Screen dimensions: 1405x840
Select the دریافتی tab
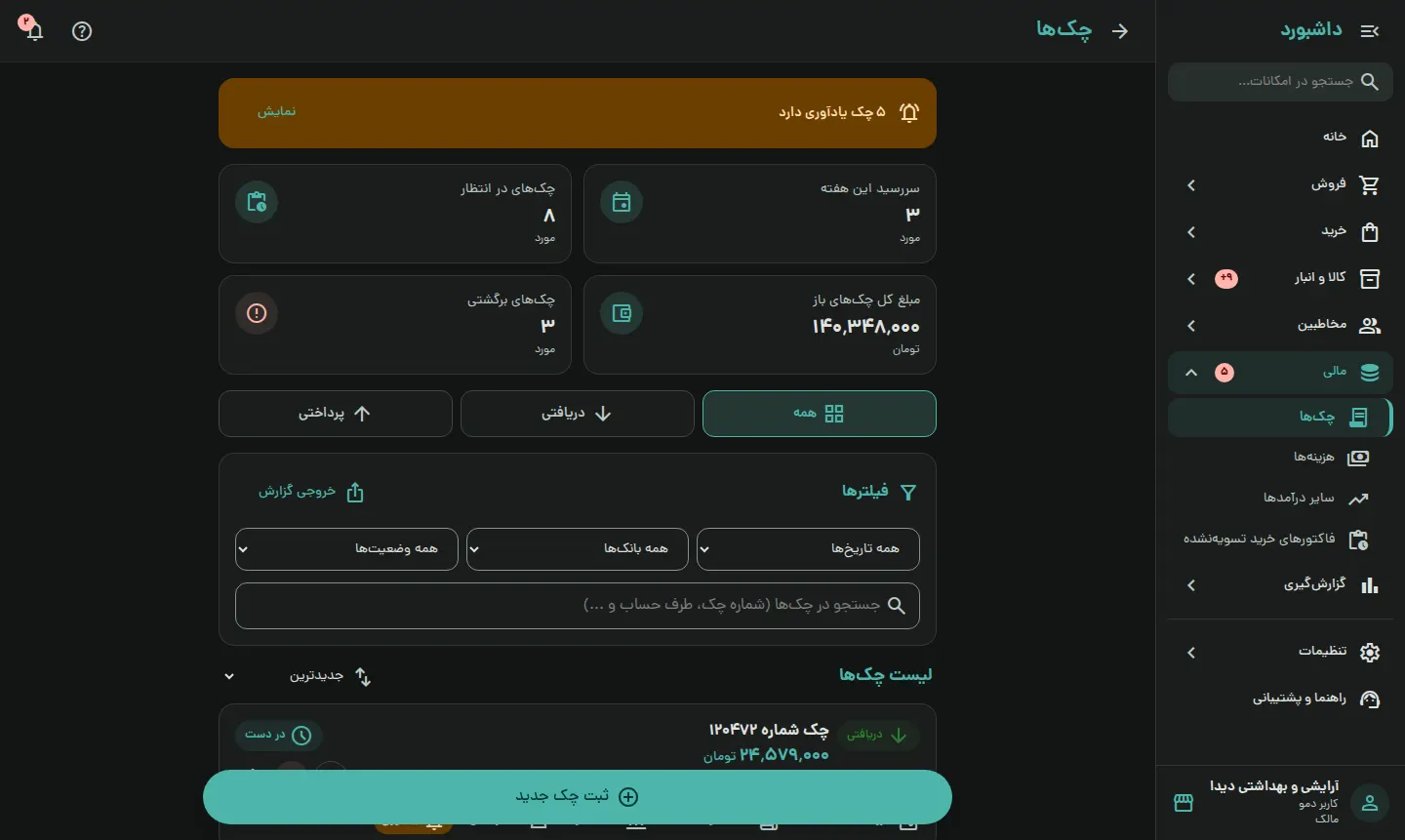[x=578, y=414]
